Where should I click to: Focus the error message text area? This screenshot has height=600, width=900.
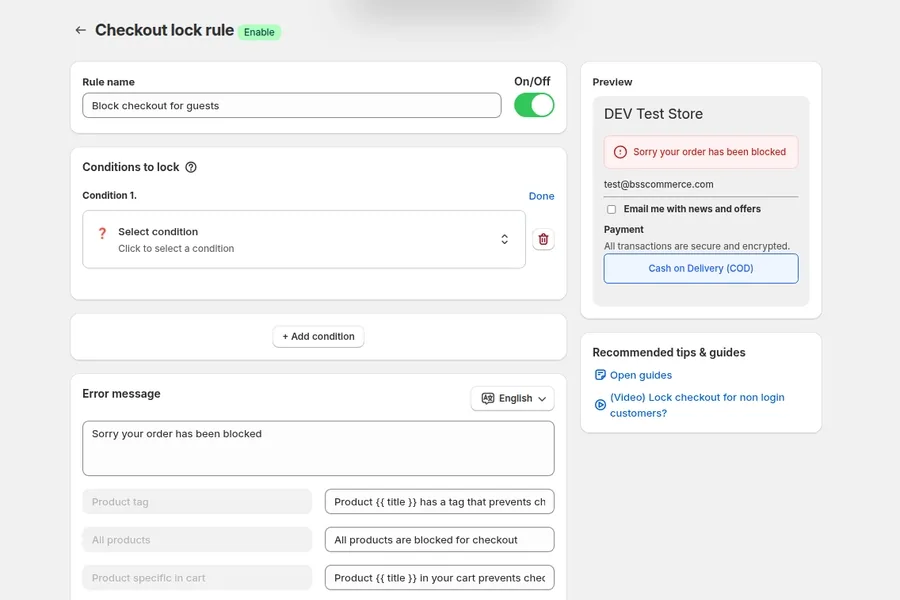(318, 448)
